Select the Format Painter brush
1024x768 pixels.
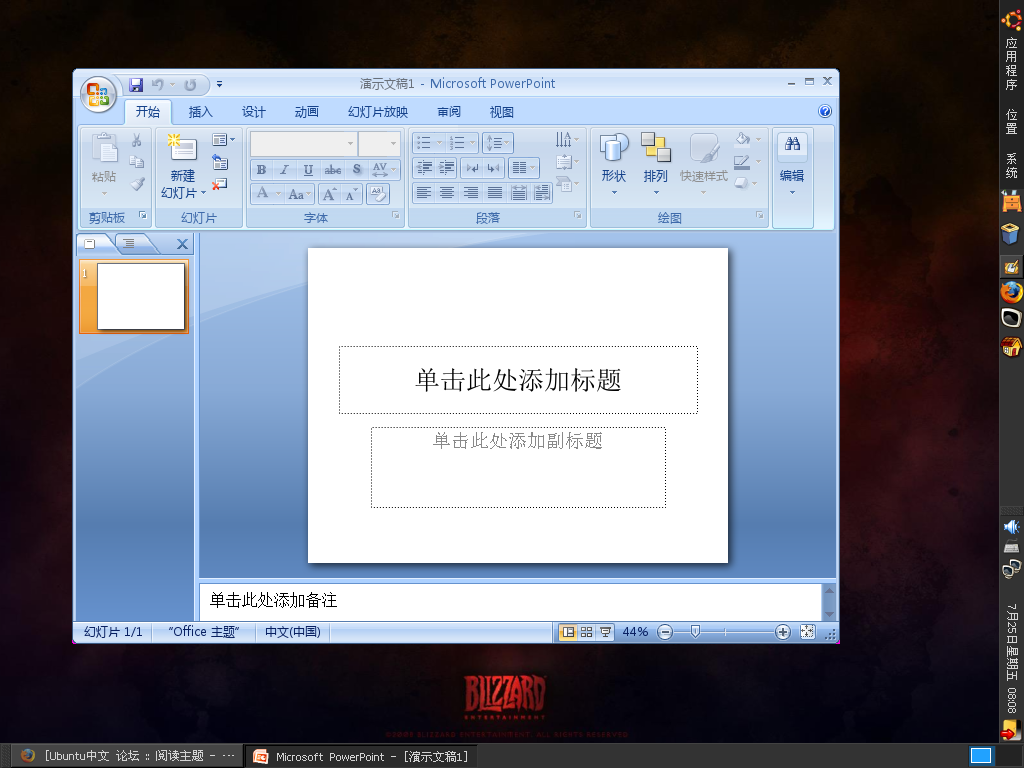coord(136,184)
